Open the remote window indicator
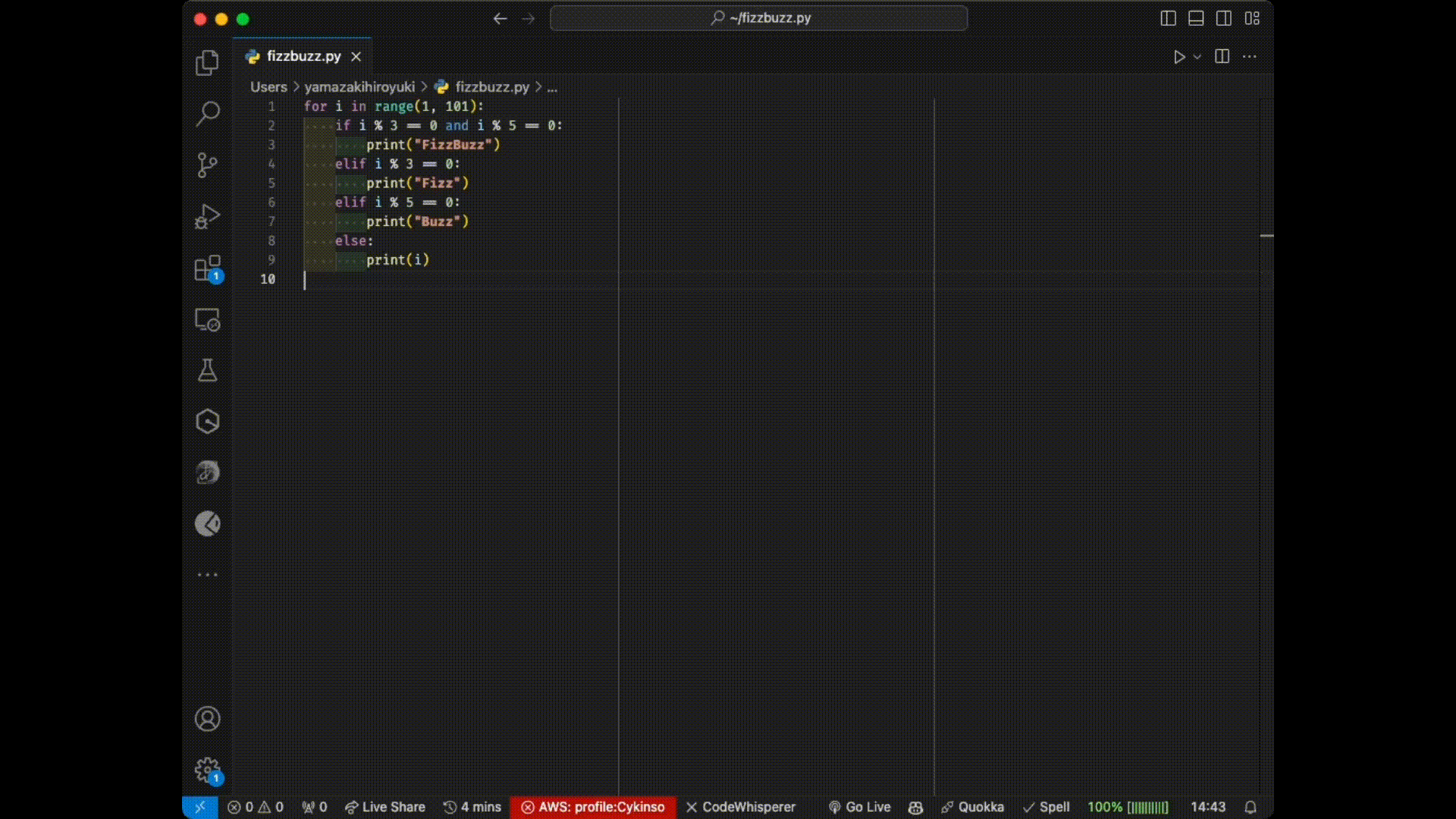The height and width of the screenshot is (819, 1456). 200,807
